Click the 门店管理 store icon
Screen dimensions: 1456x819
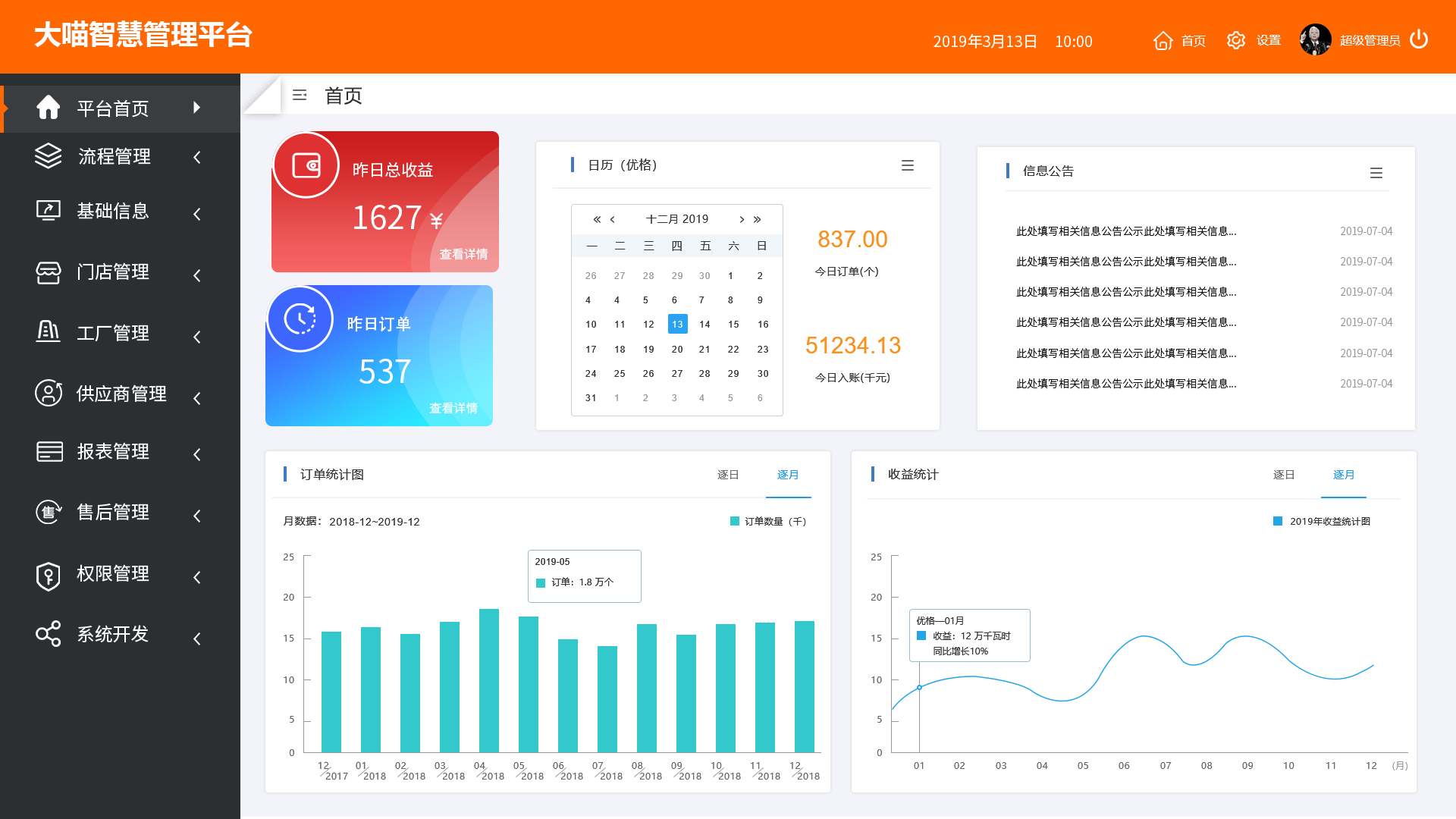click(49, 272)
